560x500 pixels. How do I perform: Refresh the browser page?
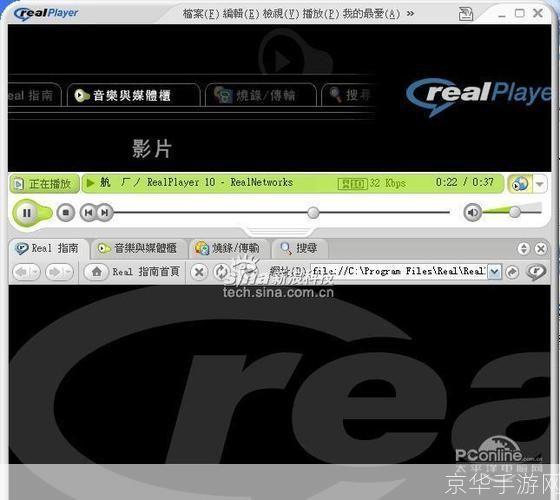click(222, 272)
